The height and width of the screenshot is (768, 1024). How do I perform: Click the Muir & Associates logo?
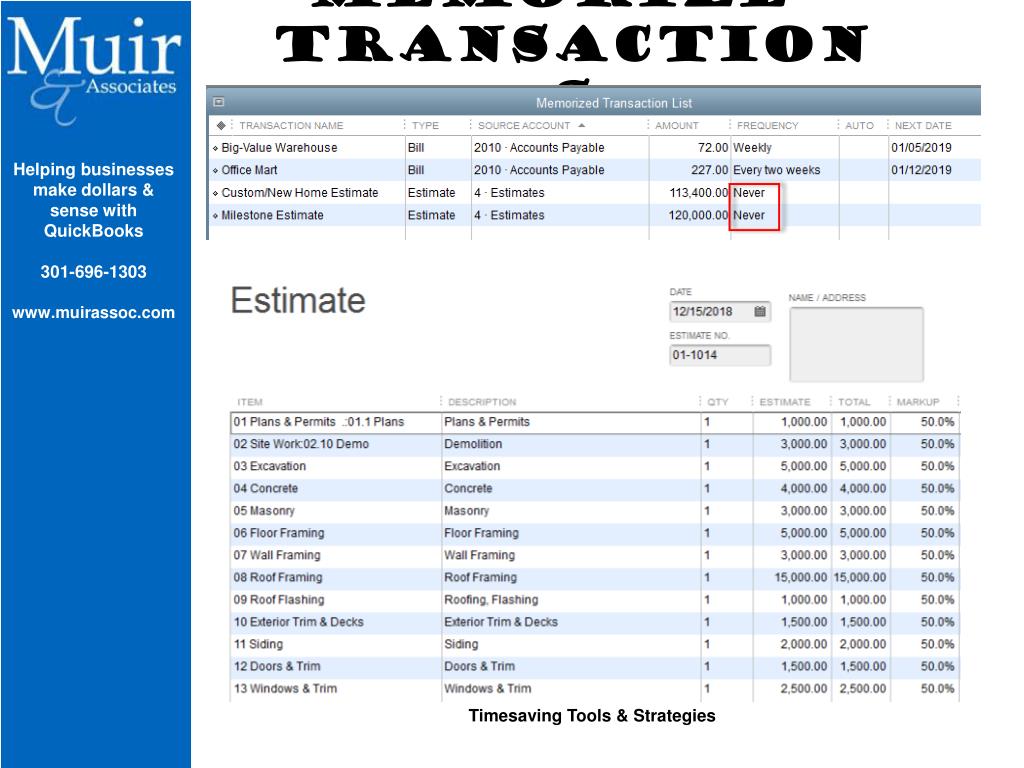[93, 69]
